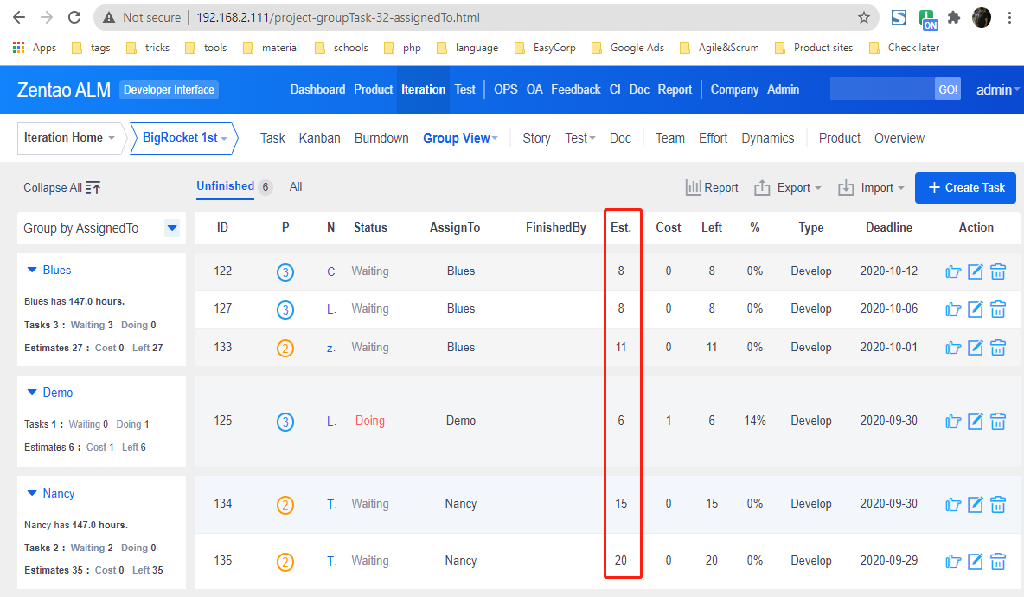Click the finish hand icon for task 125
This screenshot has width=1024, height=597.
(953, 421)
